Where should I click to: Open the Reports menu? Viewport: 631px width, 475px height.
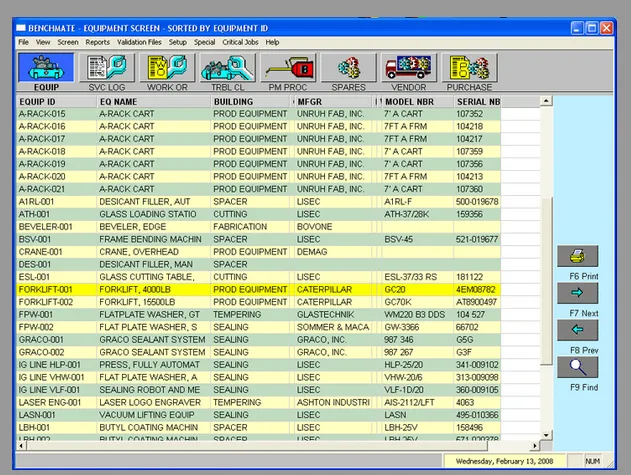97,42
